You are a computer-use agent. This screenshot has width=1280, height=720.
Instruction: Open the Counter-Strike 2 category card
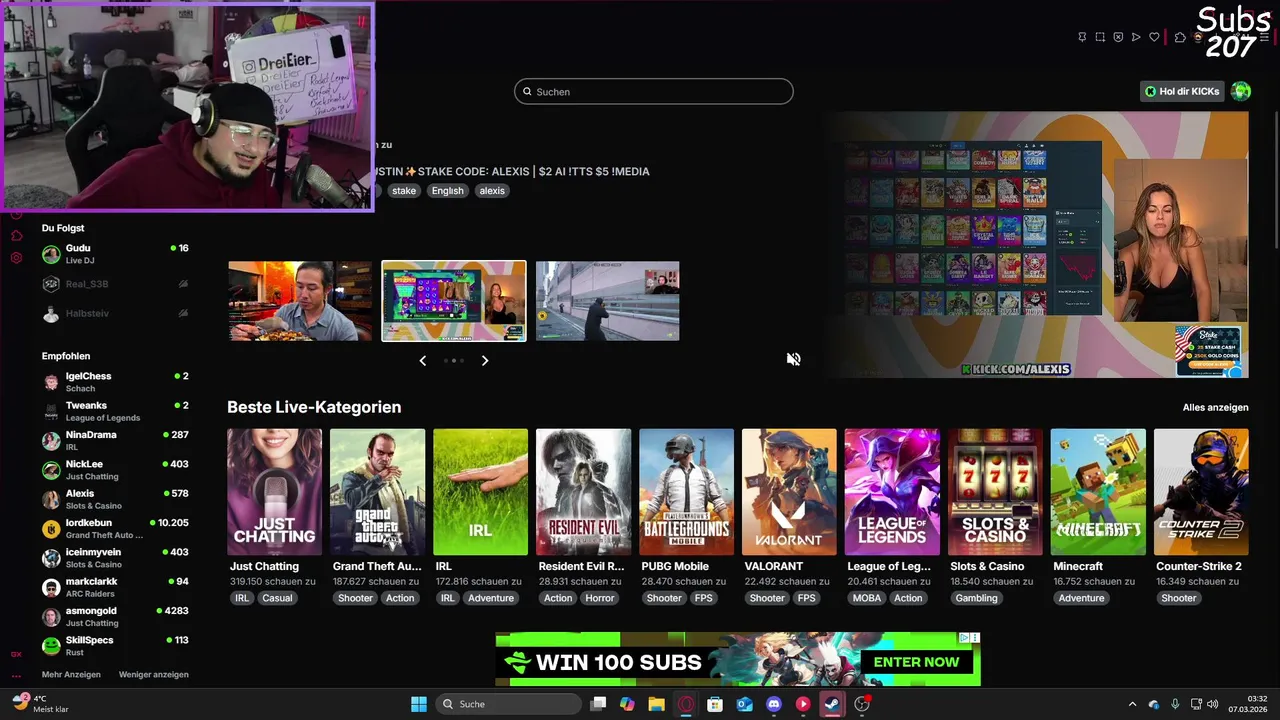click(x=1201, y=492)
